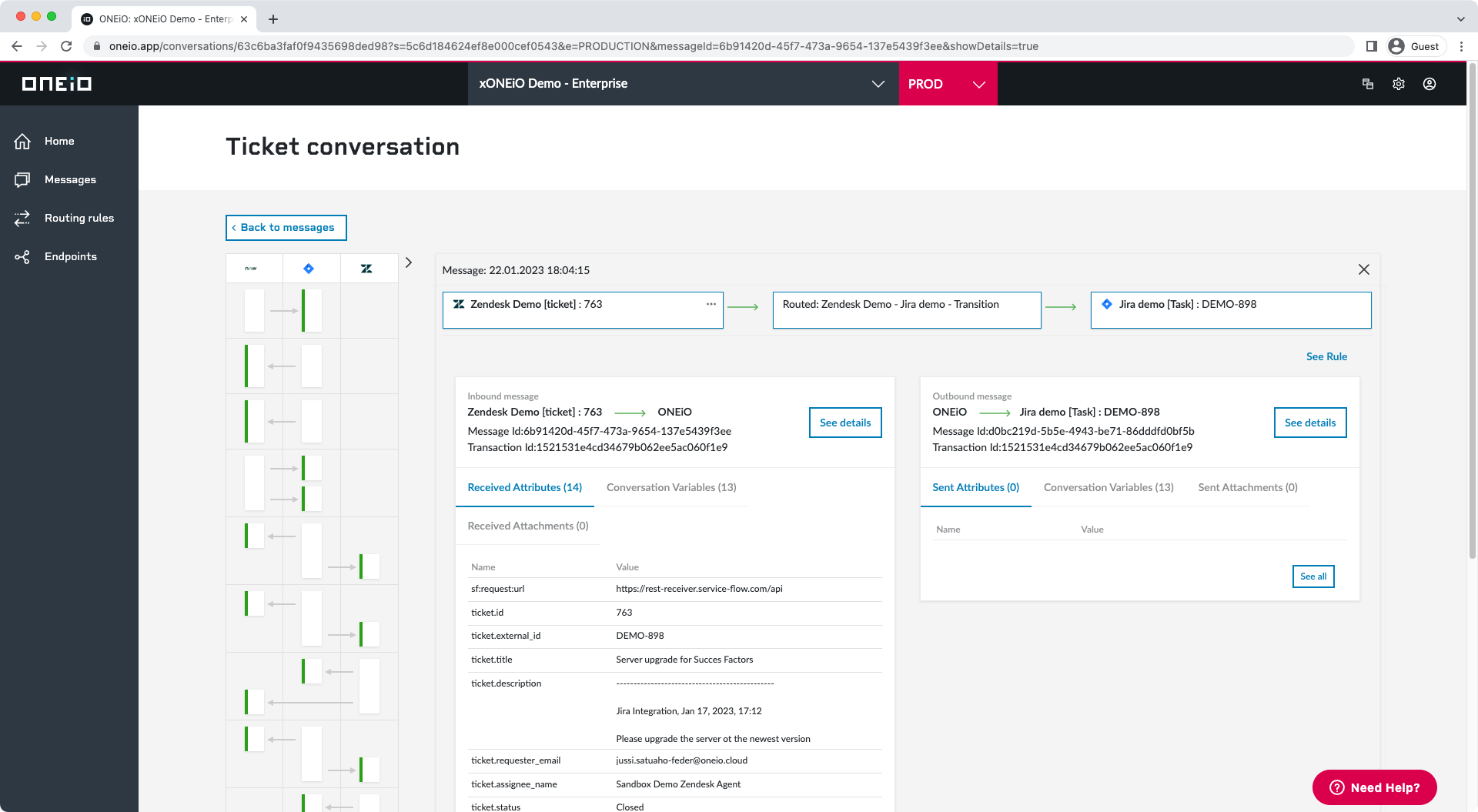
Task: Click the Jira icon on the outbound message card
Action: tap(1106, 304)
